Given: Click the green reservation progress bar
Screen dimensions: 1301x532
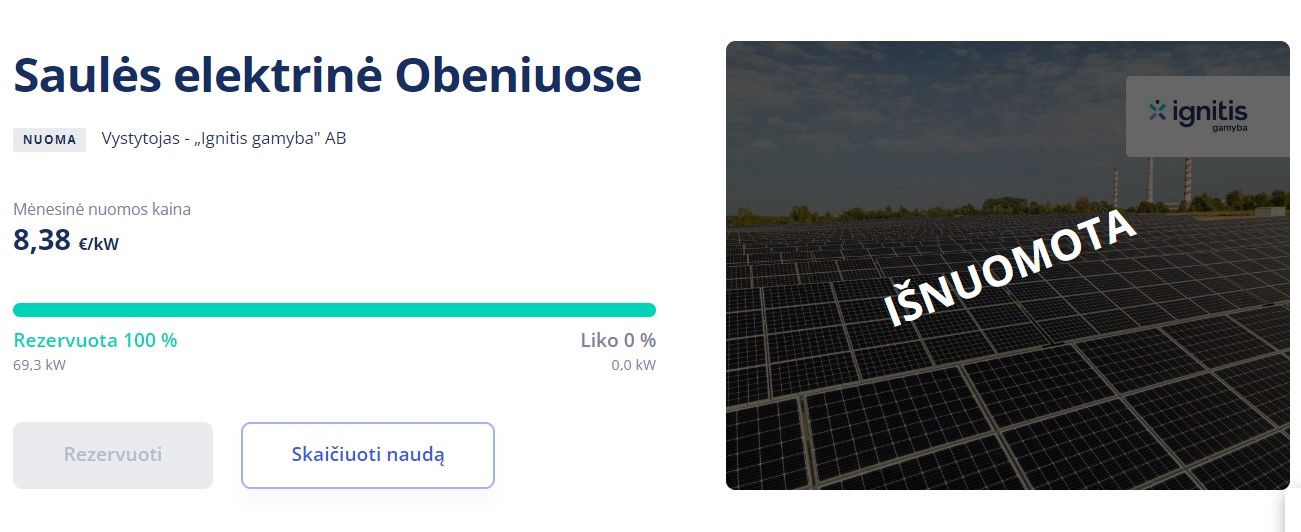Looking at the screenshot, I should tap(334, 310).
